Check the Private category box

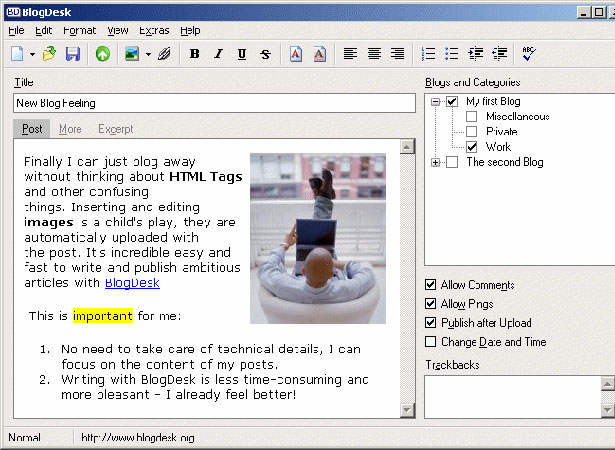471,131
